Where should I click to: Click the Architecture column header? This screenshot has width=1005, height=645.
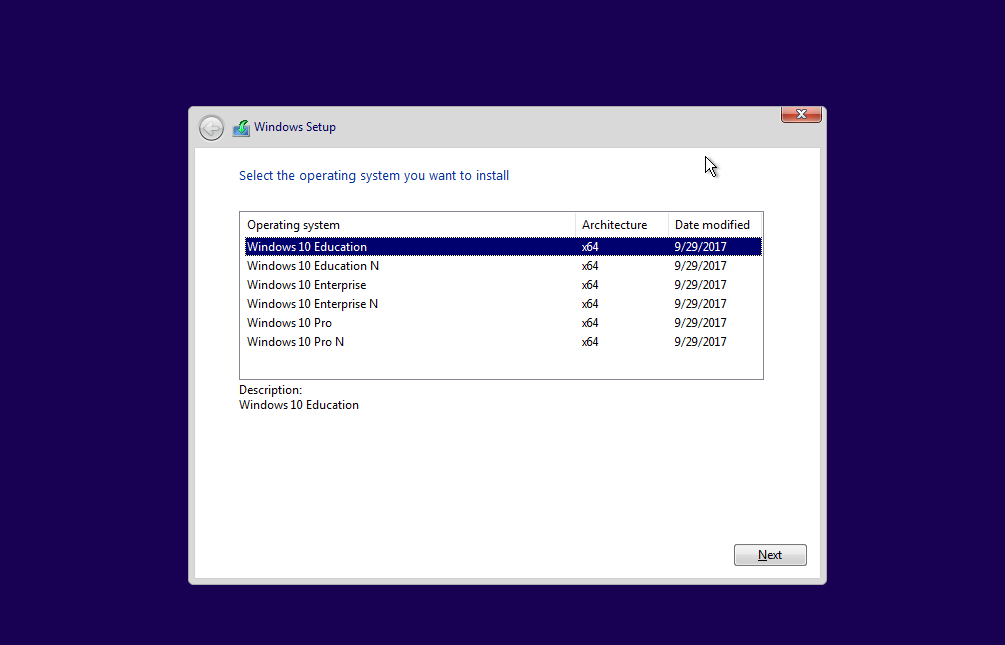click(x=622, y=225)
